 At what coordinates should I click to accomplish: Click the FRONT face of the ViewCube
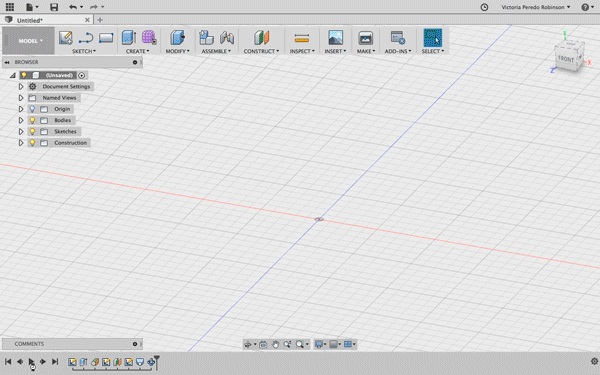(566, 59)
